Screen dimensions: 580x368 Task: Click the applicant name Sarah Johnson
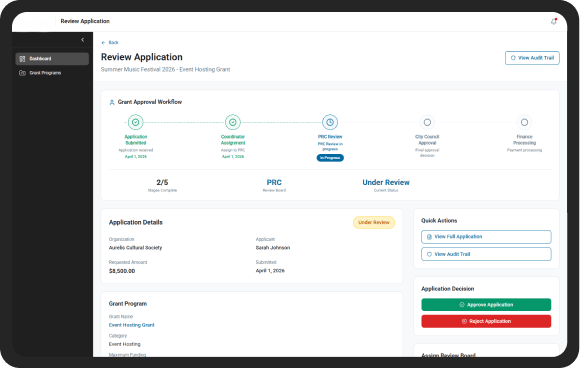[x=273, y=248]
